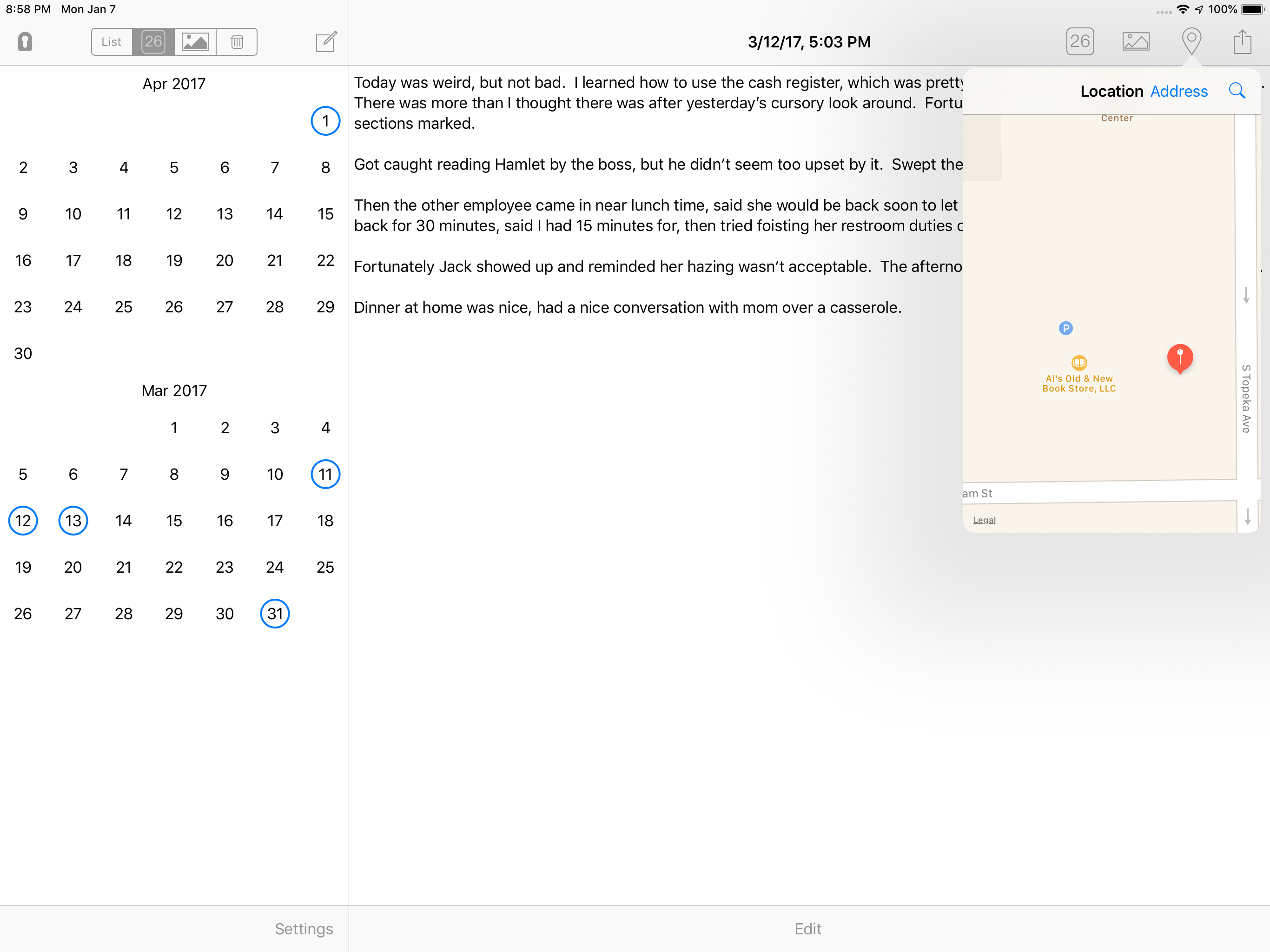Switch to Address in location popover

click(1179, 91)
